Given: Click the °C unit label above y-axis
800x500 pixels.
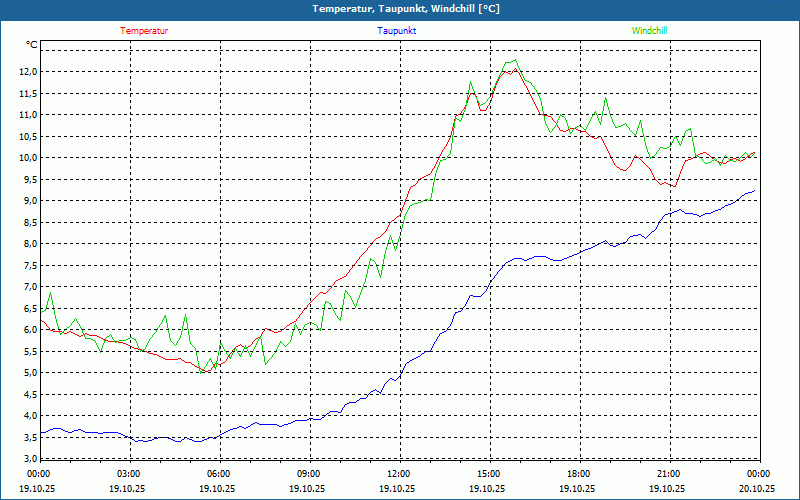Looking at the screenshot, I should coord(31,45).
